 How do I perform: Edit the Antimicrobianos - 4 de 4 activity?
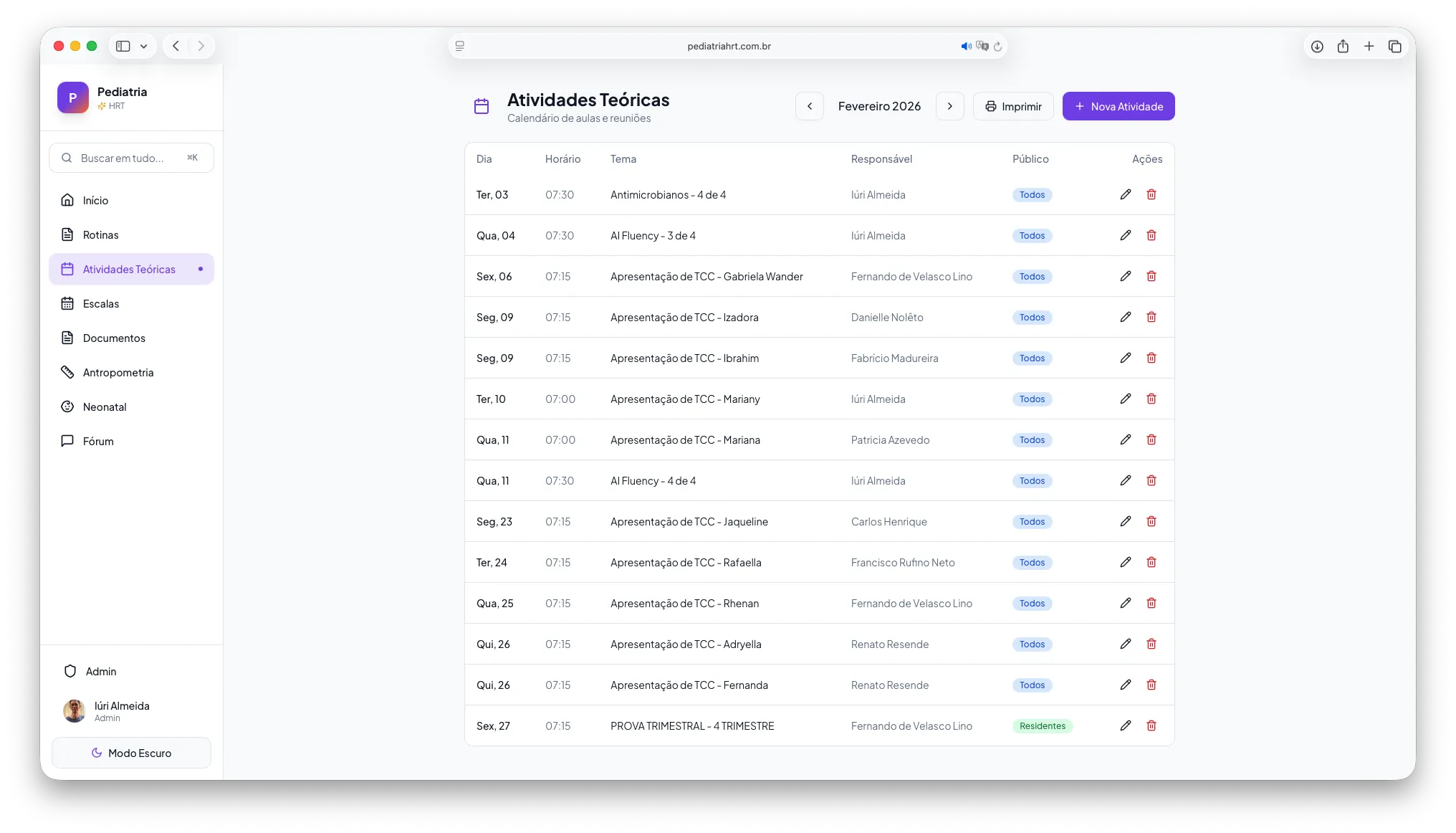[x=1126, y=194]
